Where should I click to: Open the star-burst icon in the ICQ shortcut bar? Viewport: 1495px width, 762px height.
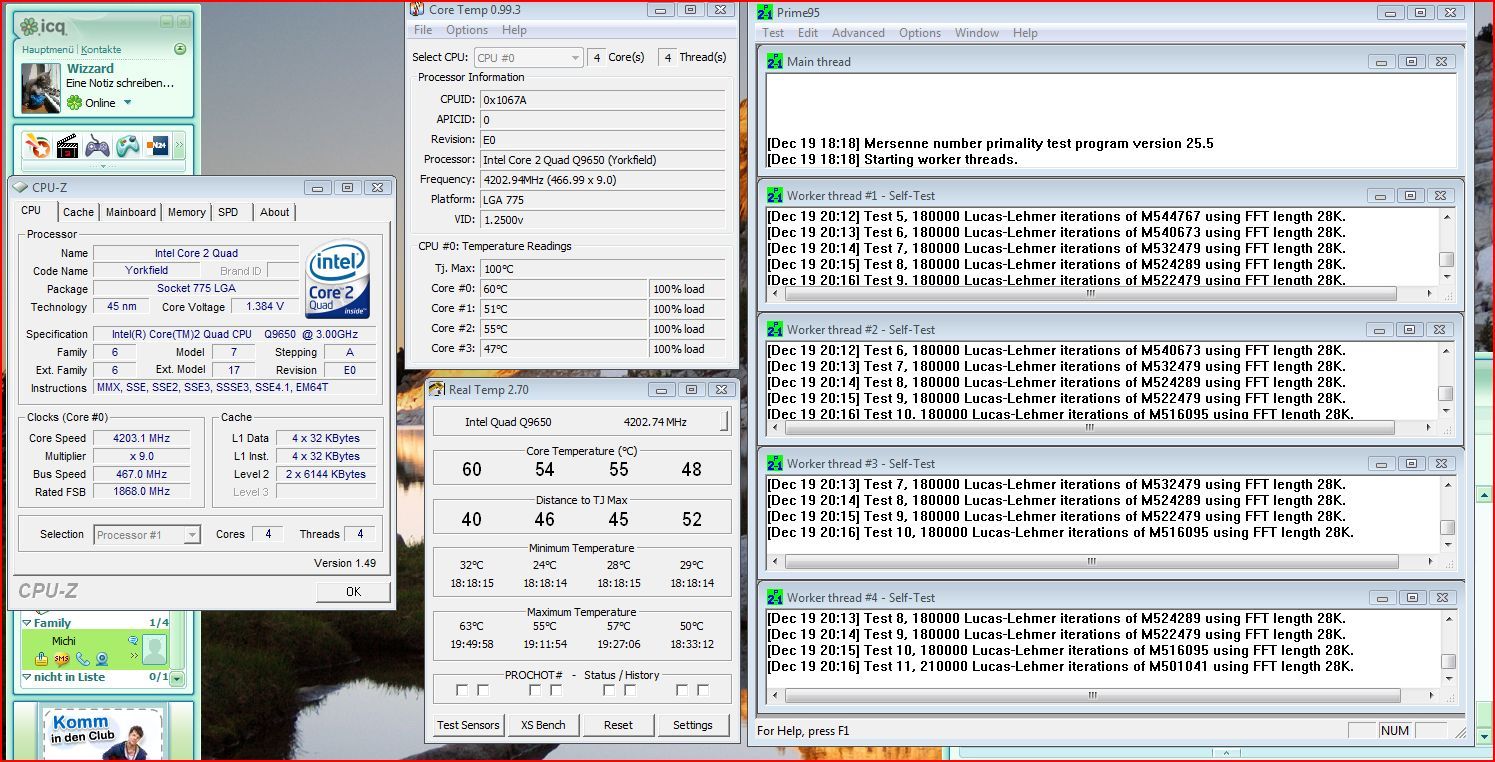coord(36,146)
